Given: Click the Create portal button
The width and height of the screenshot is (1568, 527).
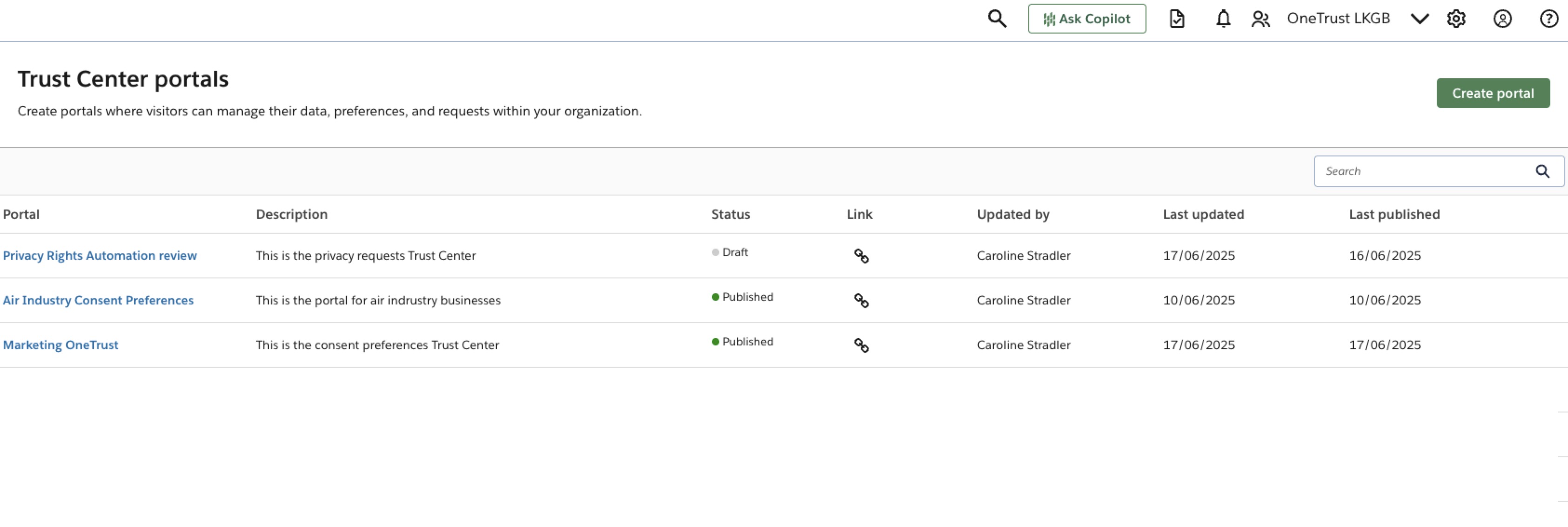Looking at the screenshot, I should pos(1493,93).
